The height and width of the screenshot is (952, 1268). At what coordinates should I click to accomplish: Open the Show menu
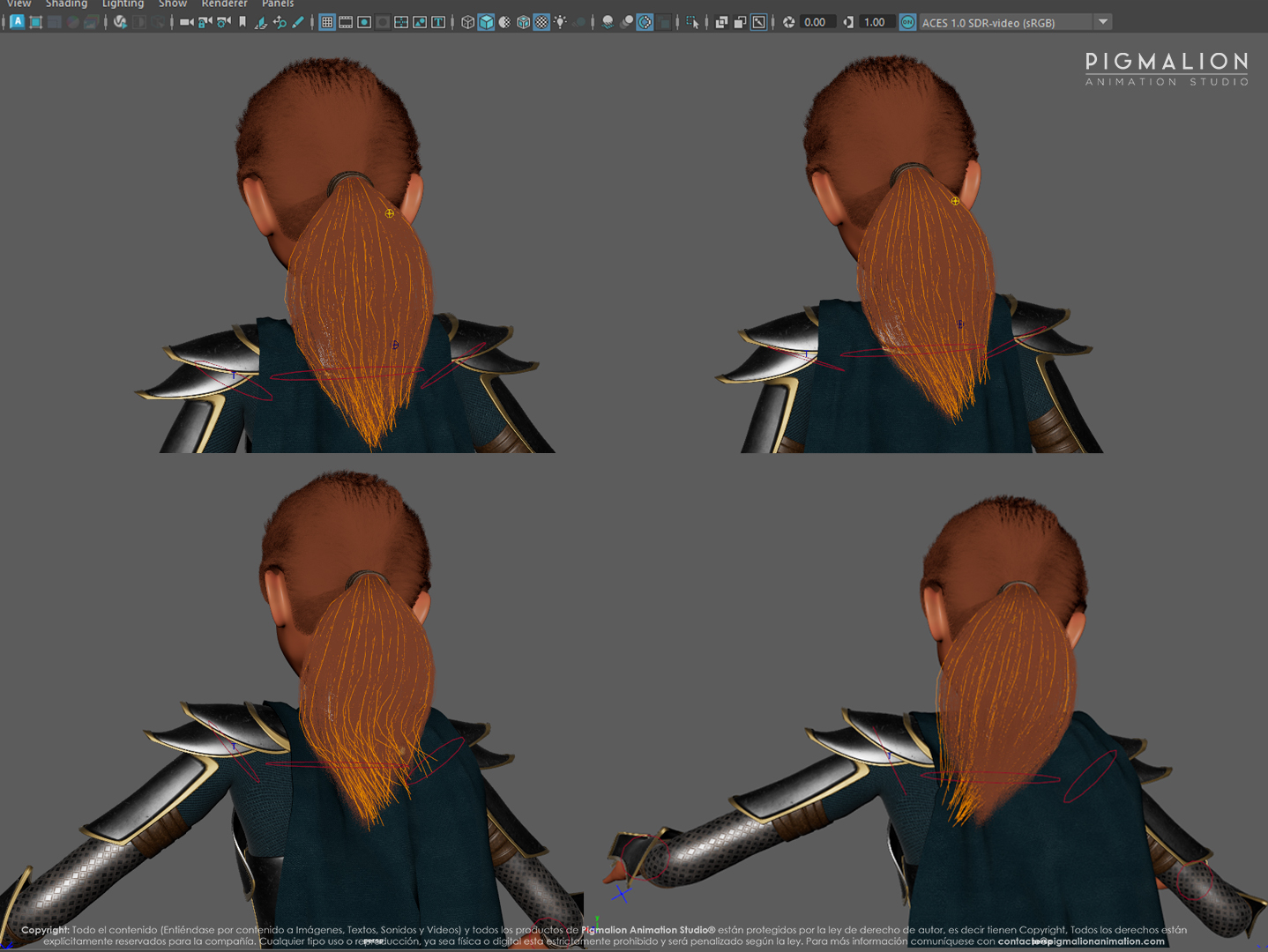173,4
